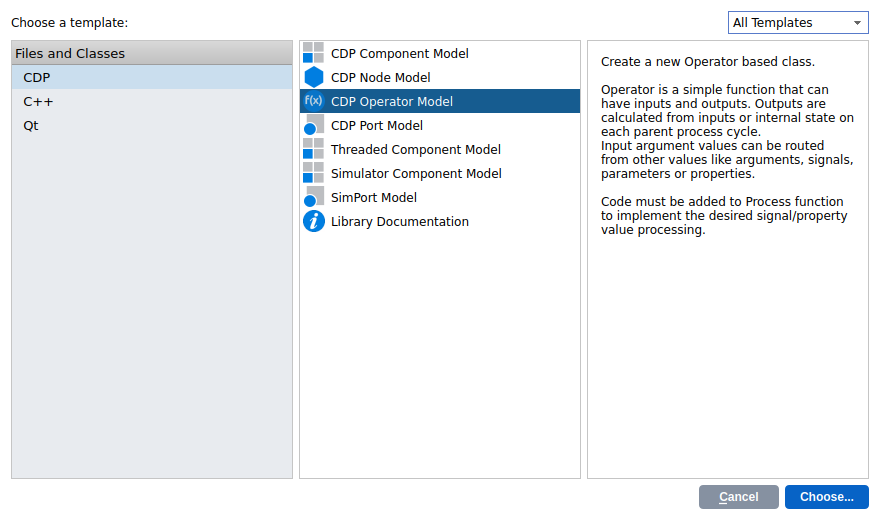Click the Library Documentation info icon

pyautogui.click(x=313, y=221)
